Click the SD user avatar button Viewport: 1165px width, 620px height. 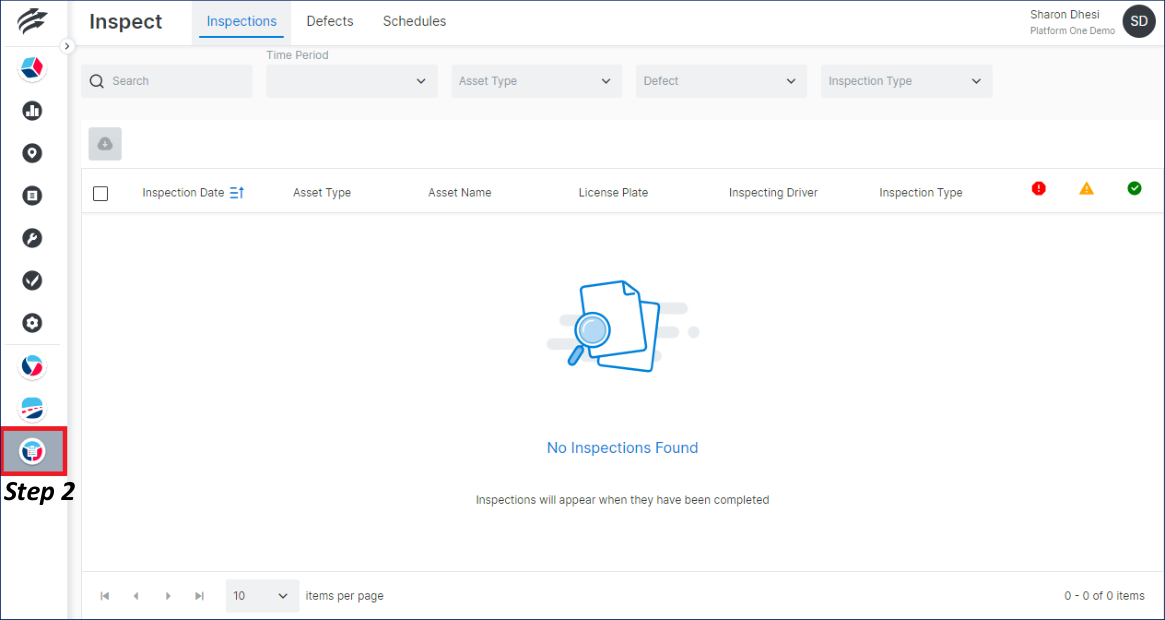click(1138, 21)
